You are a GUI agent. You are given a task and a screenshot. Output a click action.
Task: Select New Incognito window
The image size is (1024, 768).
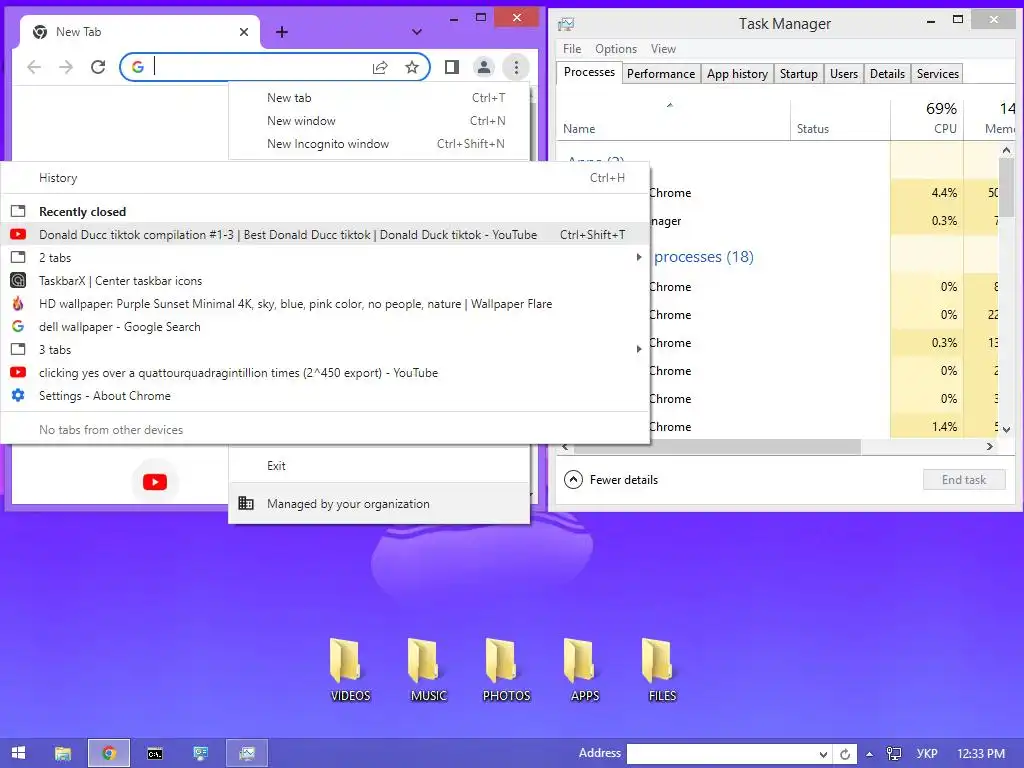click(x=379, y=144)
